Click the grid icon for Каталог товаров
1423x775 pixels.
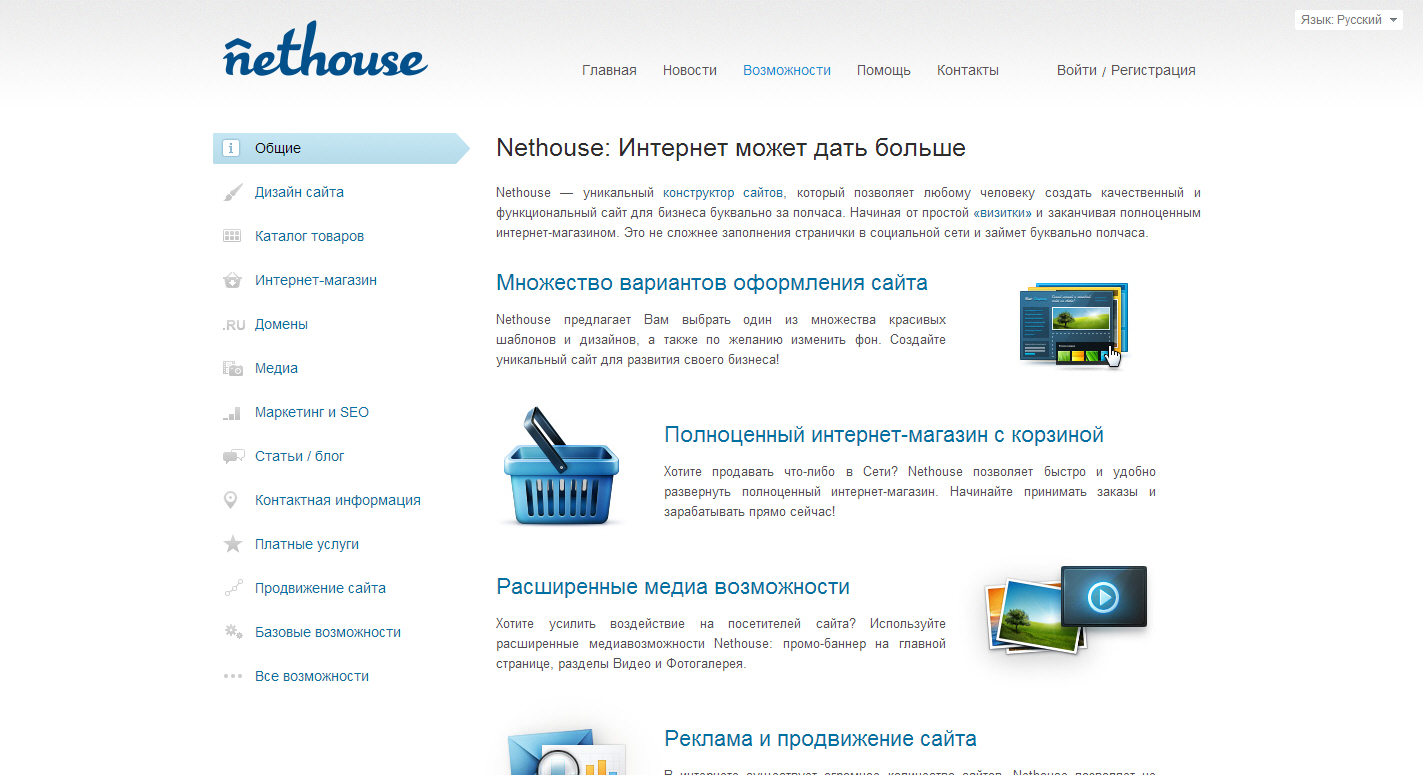(232, 236)
